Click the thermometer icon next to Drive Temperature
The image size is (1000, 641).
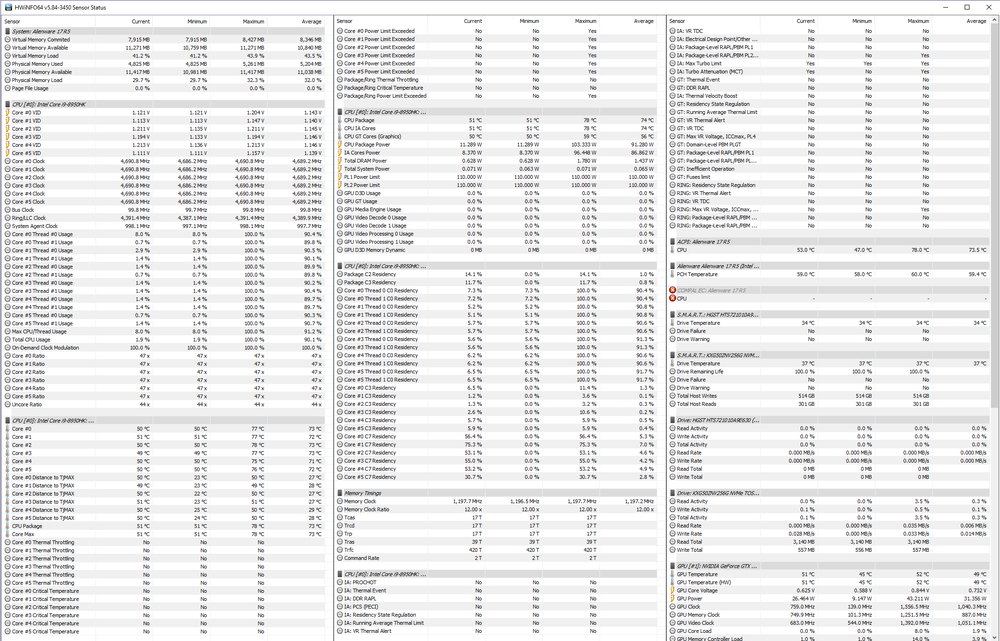(x=673, y=321)
